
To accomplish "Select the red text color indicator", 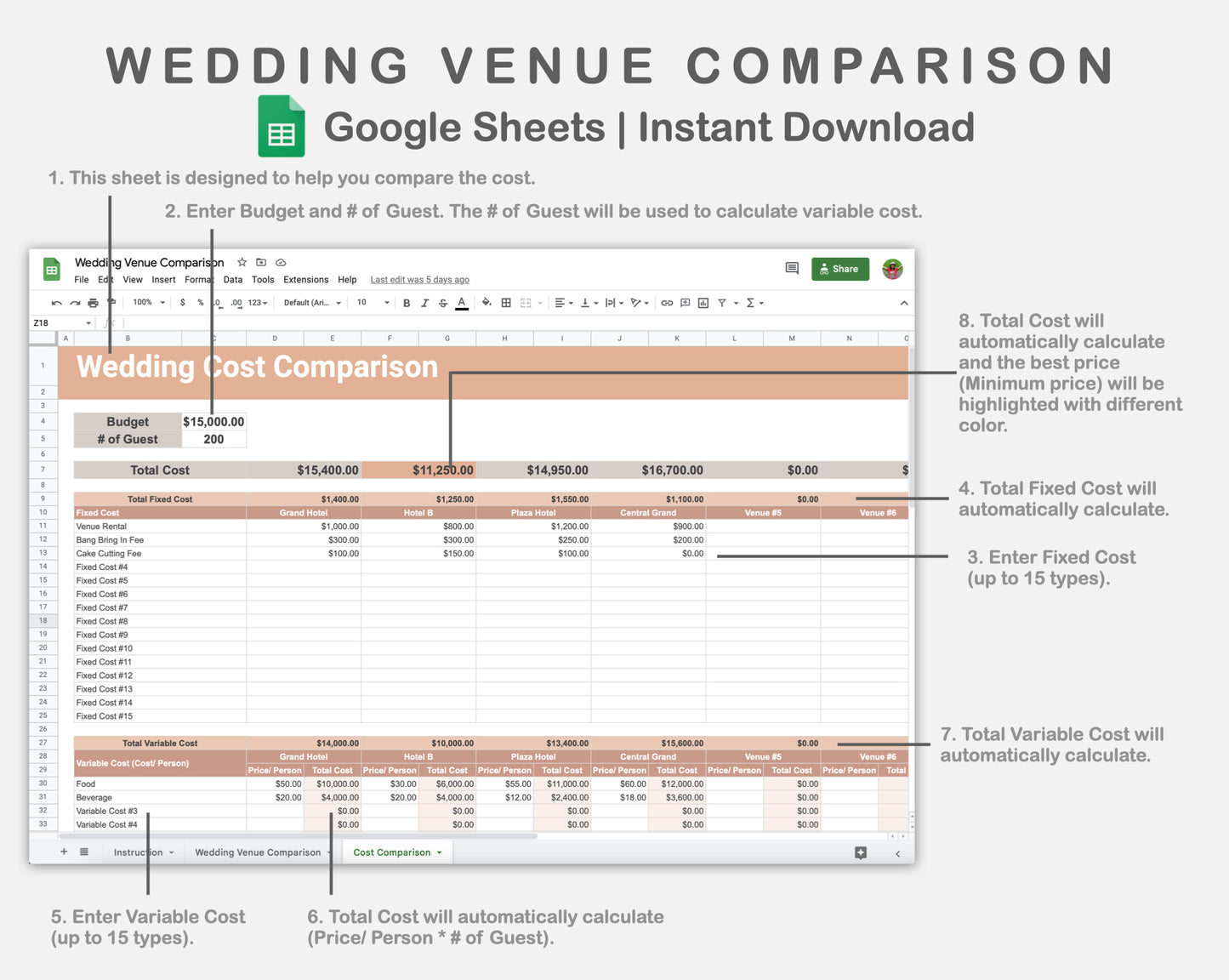I will coord(461,303).
